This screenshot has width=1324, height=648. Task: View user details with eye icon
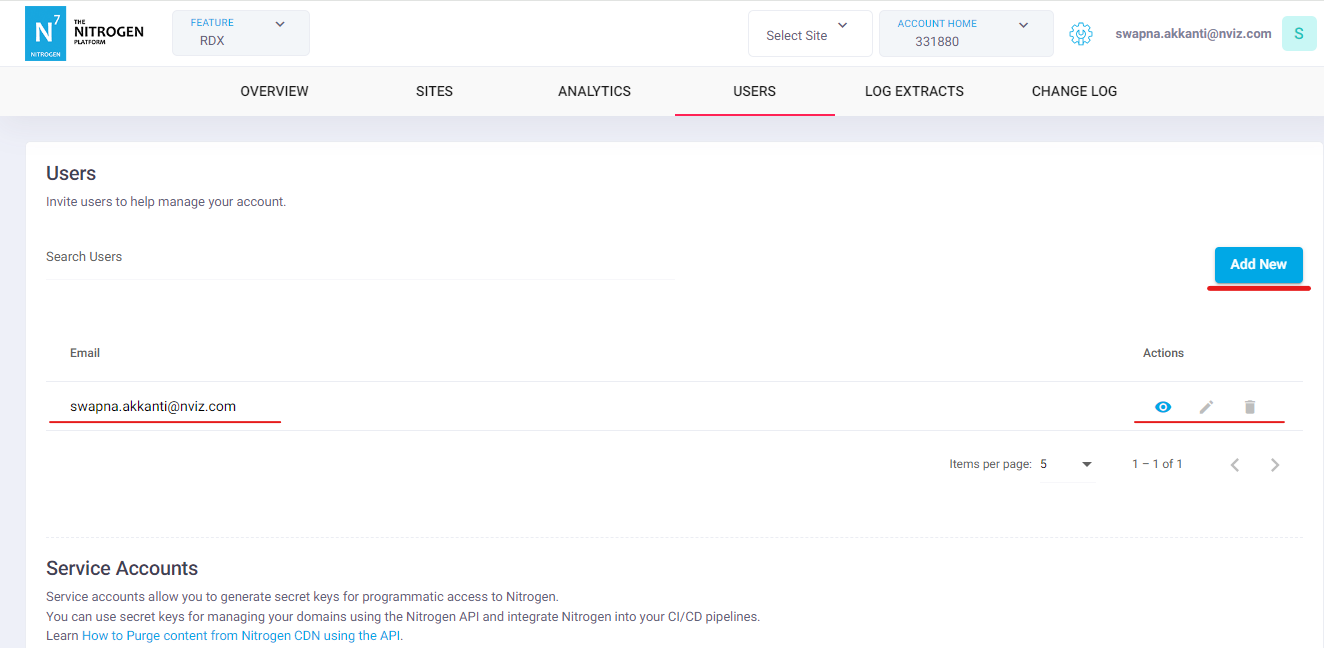[x=1162, y=407]
